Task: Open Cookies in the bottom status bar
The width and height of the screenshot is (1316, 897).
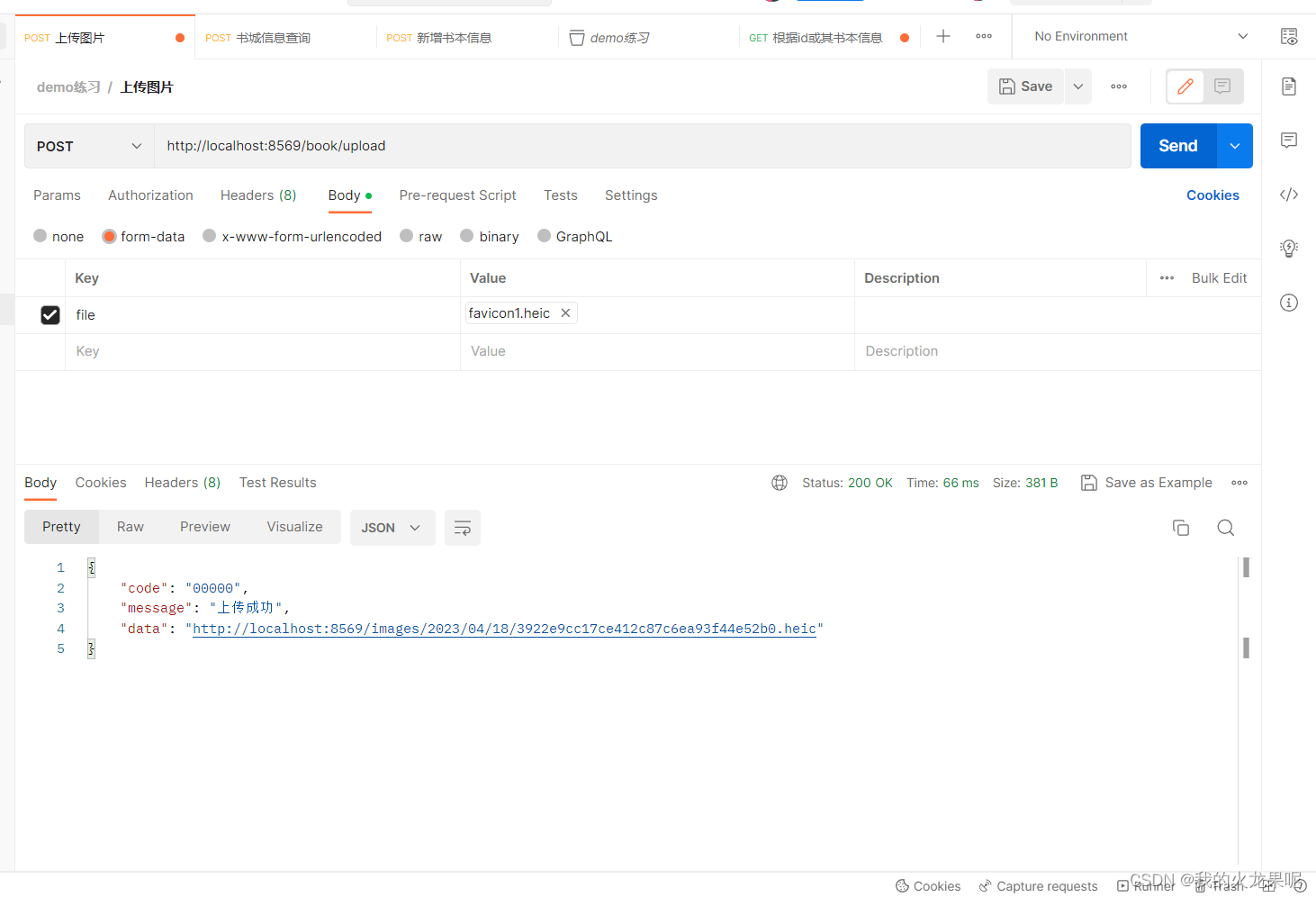Action: pos(928,886)
